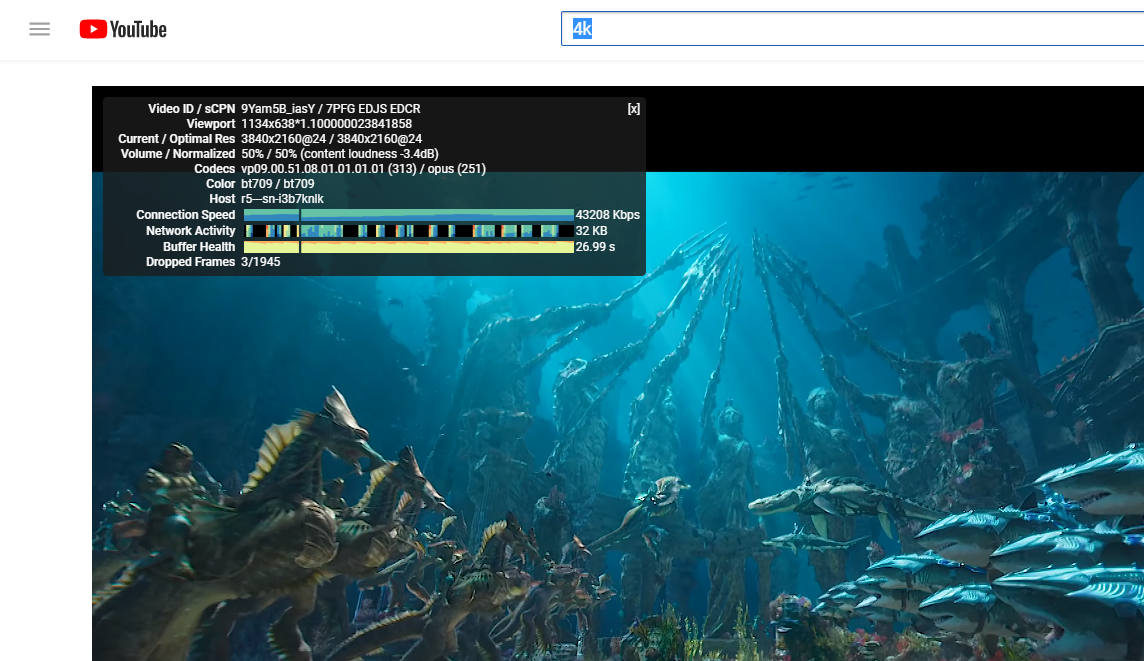Open the hamburger guide menu
The height and width of the screenshot is (661, 1144).
click(x=39, y=29)
